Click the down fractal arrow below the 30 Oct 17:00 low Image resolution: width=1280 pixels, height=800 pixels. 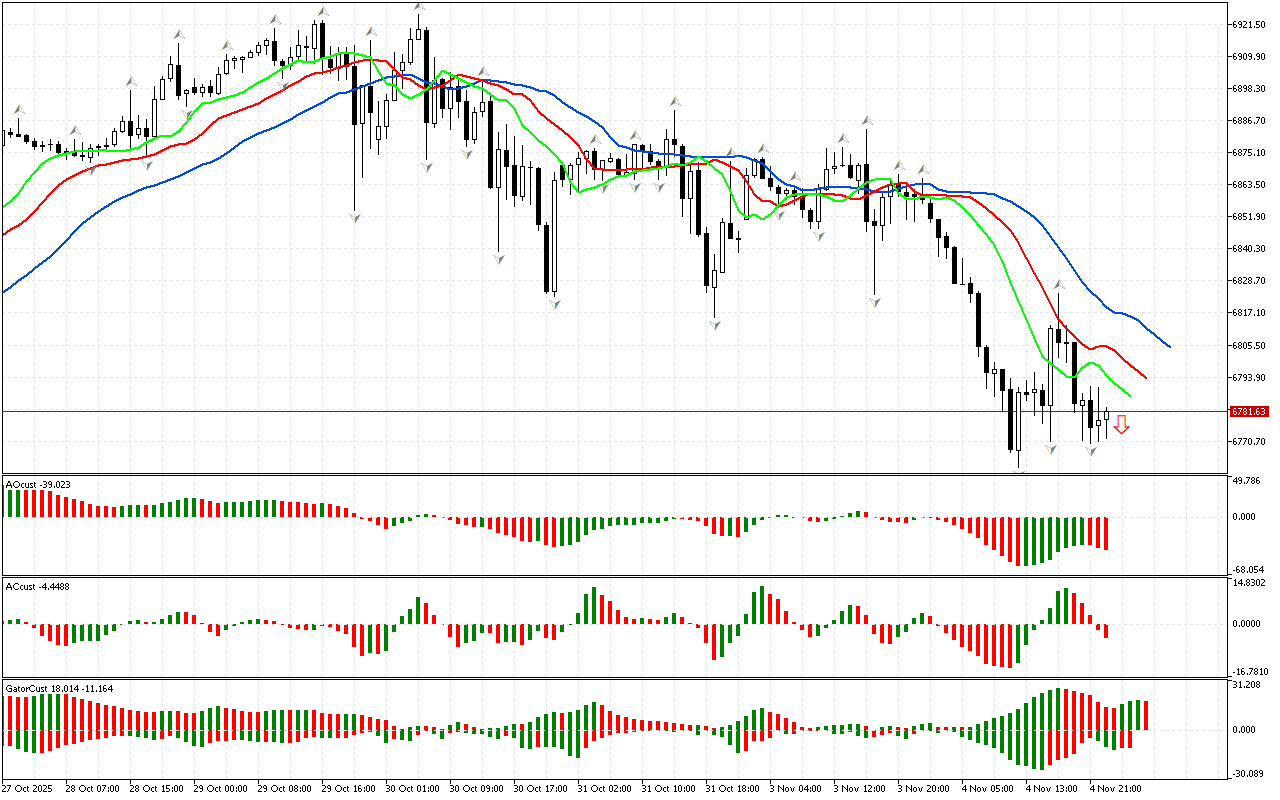pos(553,301)
